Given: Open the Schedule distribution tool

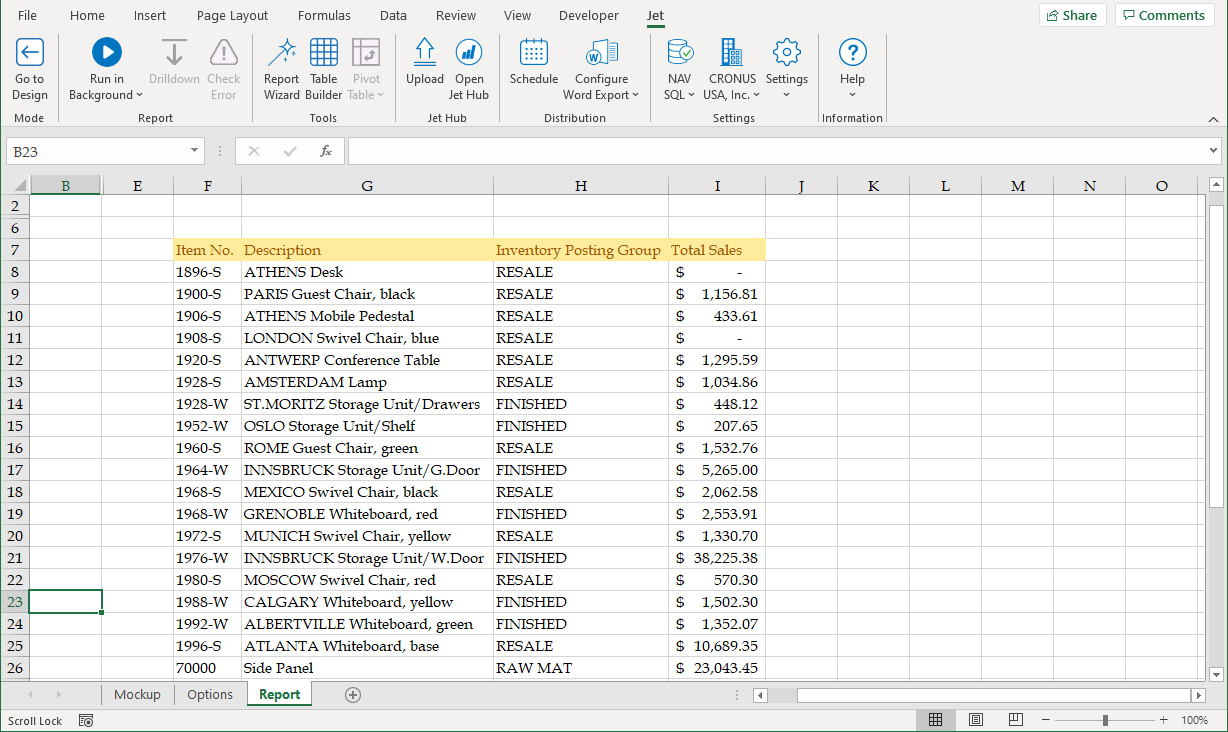Looking at the screenshot, I should click(x=534, y=52).
